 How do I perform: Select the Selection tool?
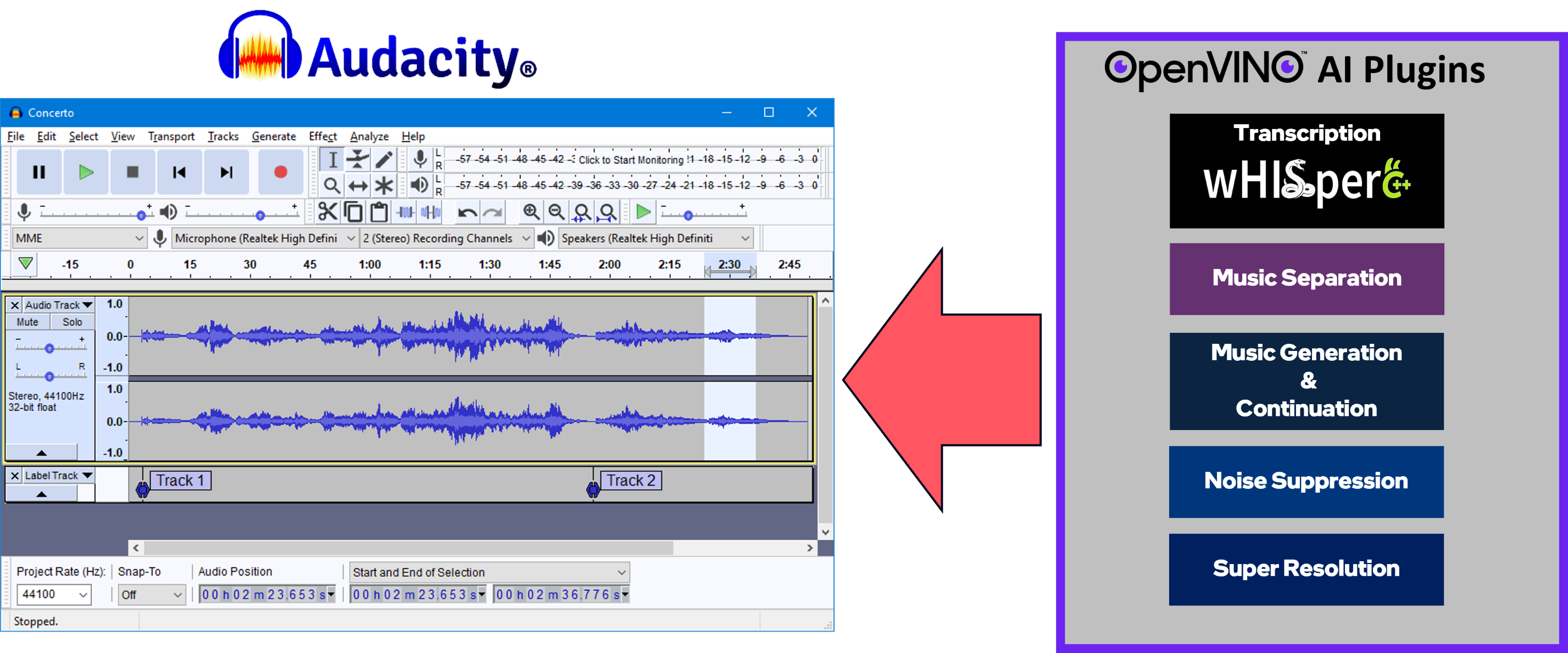pos(332,159)
